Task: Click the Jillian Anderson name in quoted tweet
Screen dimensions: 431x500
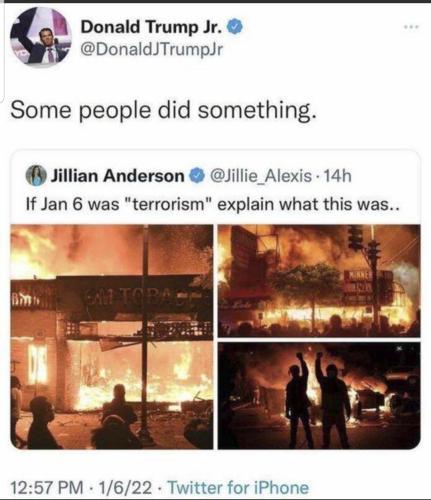Action: (117, 176)
